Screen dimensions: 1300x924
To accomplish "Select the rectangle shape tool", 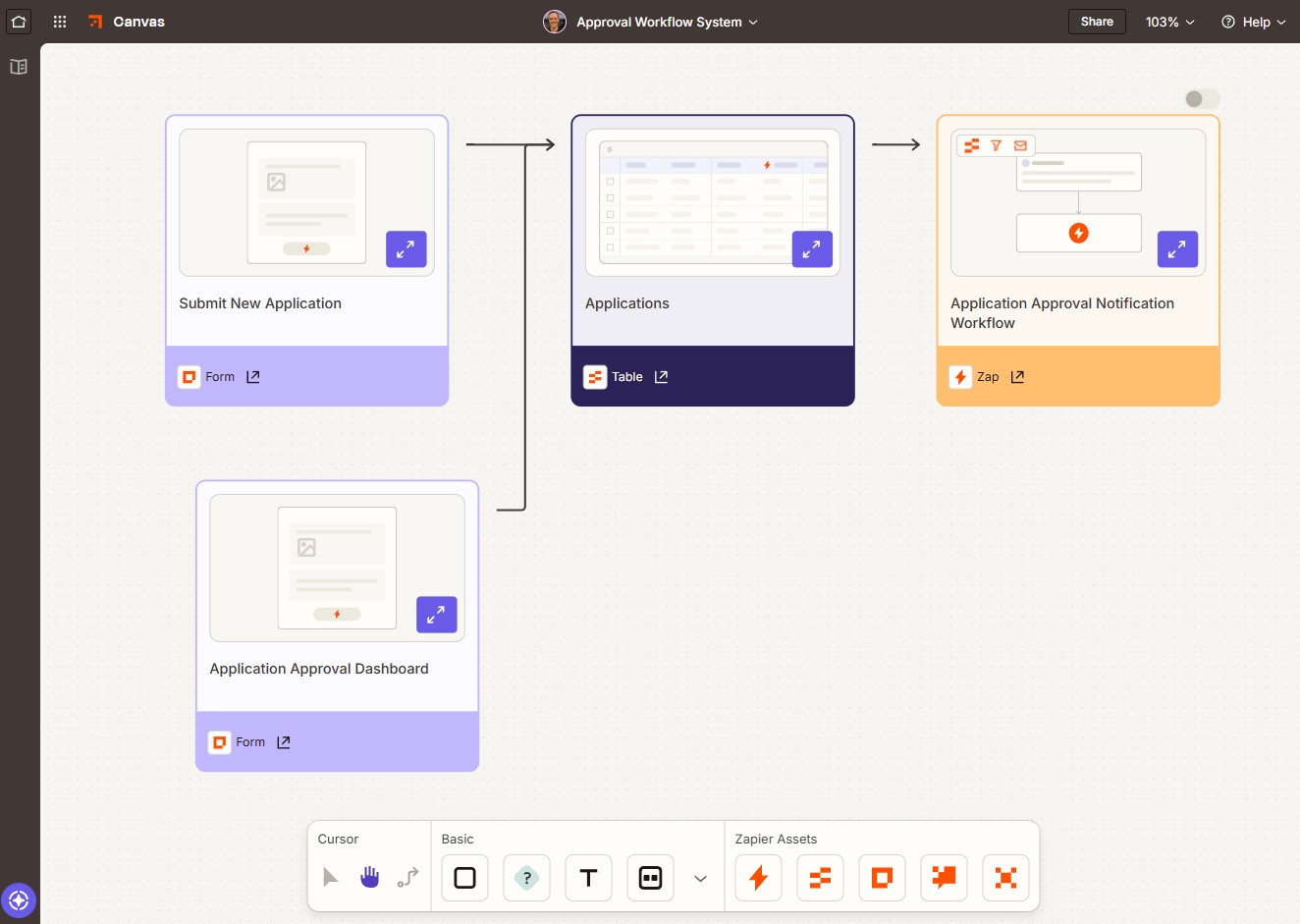I will 463,878.
